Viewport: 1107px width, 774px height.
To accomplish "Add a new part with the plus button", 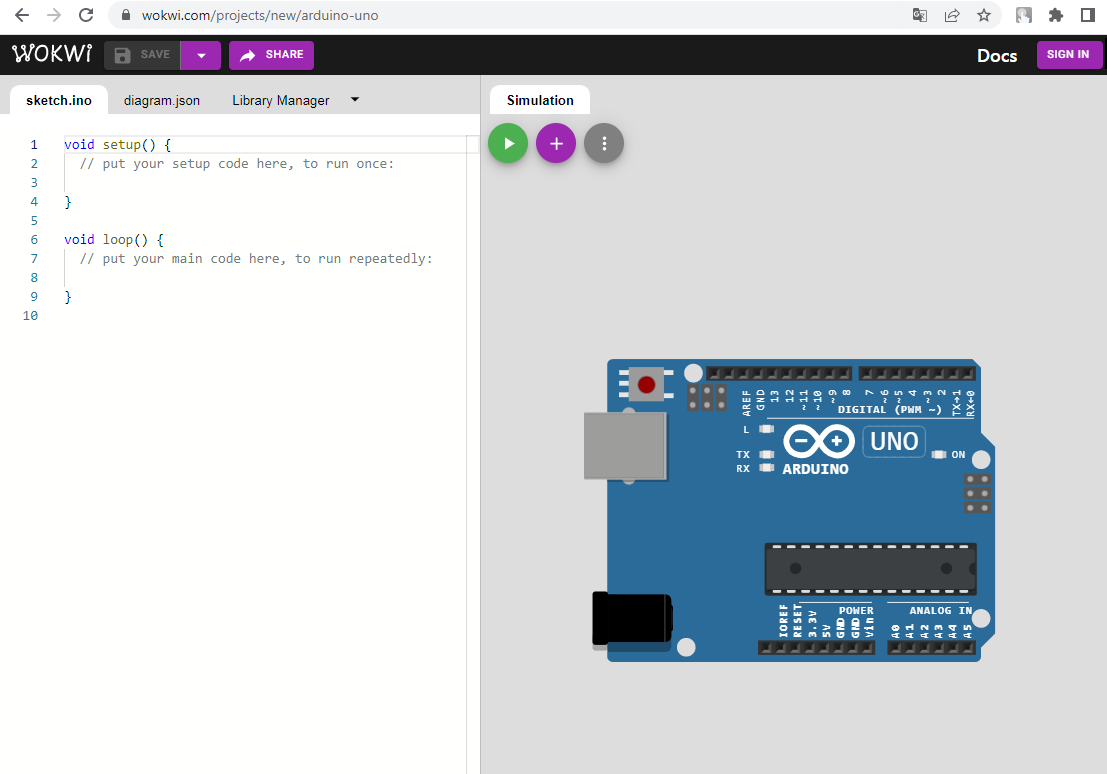I will [x=556, y=143].
